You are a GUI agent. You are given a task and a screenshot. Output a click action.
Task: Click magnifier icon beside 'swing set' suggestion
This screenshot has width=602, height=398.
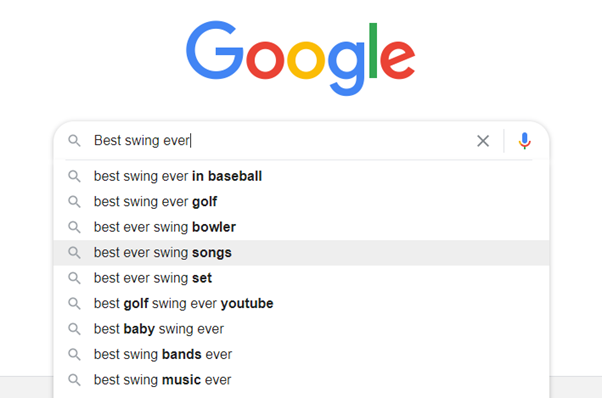pyautogui.click(x=74, y=278)
